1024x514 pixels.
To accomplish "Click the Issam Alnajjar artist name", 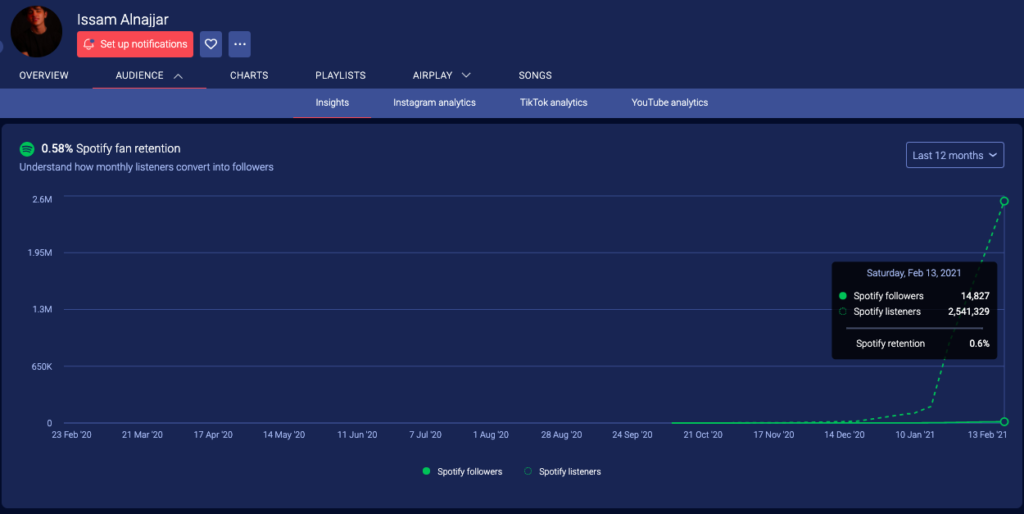I will tap(123, 20).
